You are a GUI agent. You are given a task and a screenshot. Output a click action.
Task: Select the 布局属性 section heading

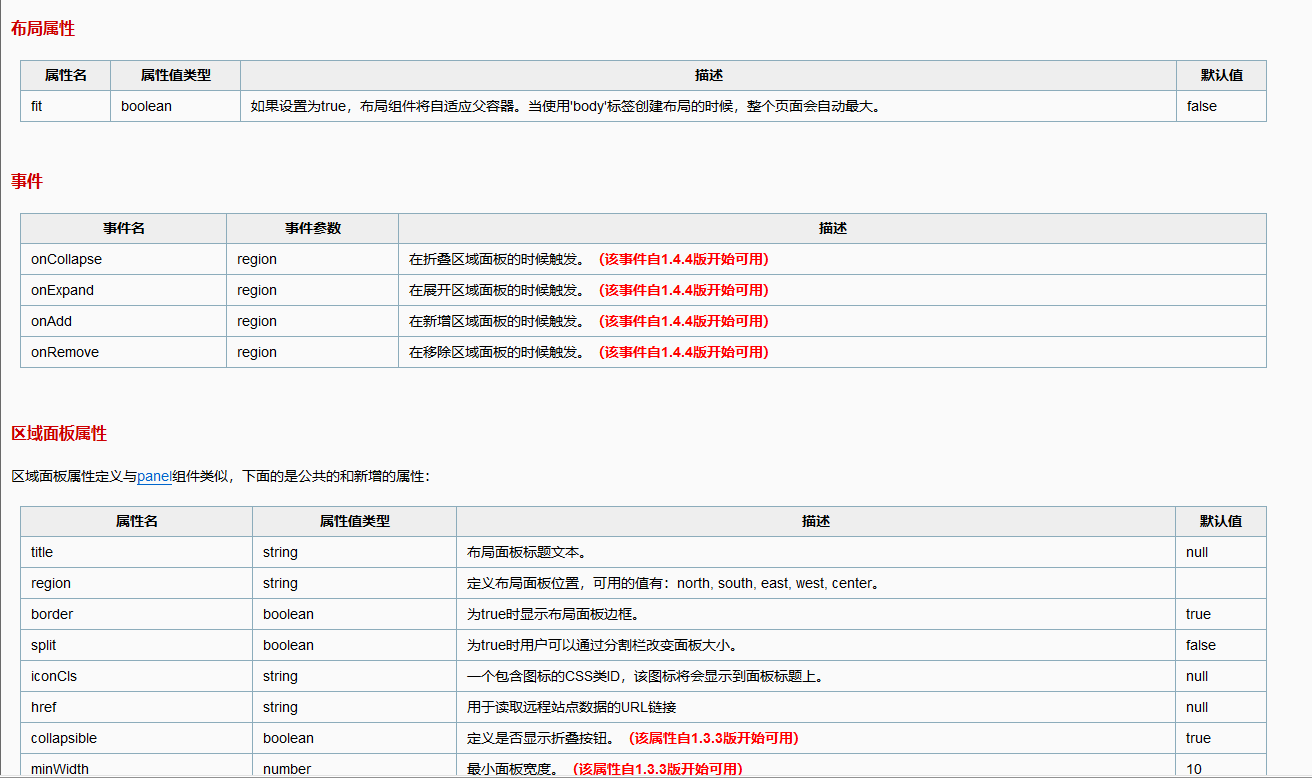point(43,29)
